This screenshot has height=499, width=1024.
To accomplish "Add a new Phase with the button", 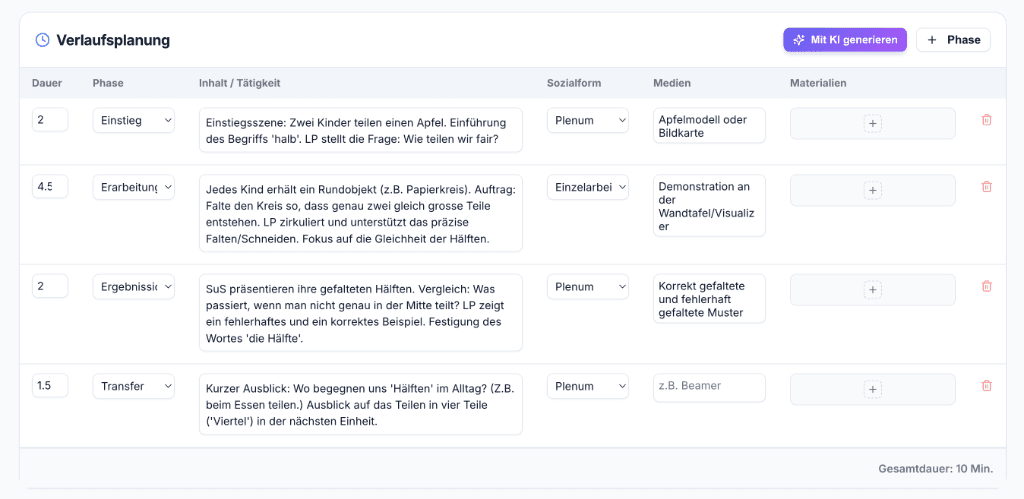I will [953, 40].
